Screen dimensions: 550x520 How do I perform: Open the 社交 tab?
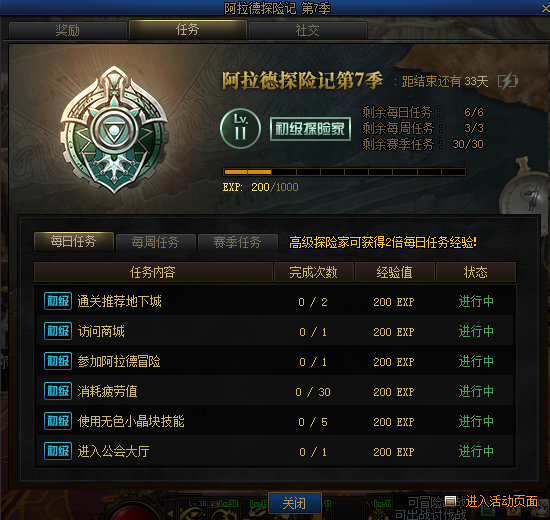(x=308, y=31)
